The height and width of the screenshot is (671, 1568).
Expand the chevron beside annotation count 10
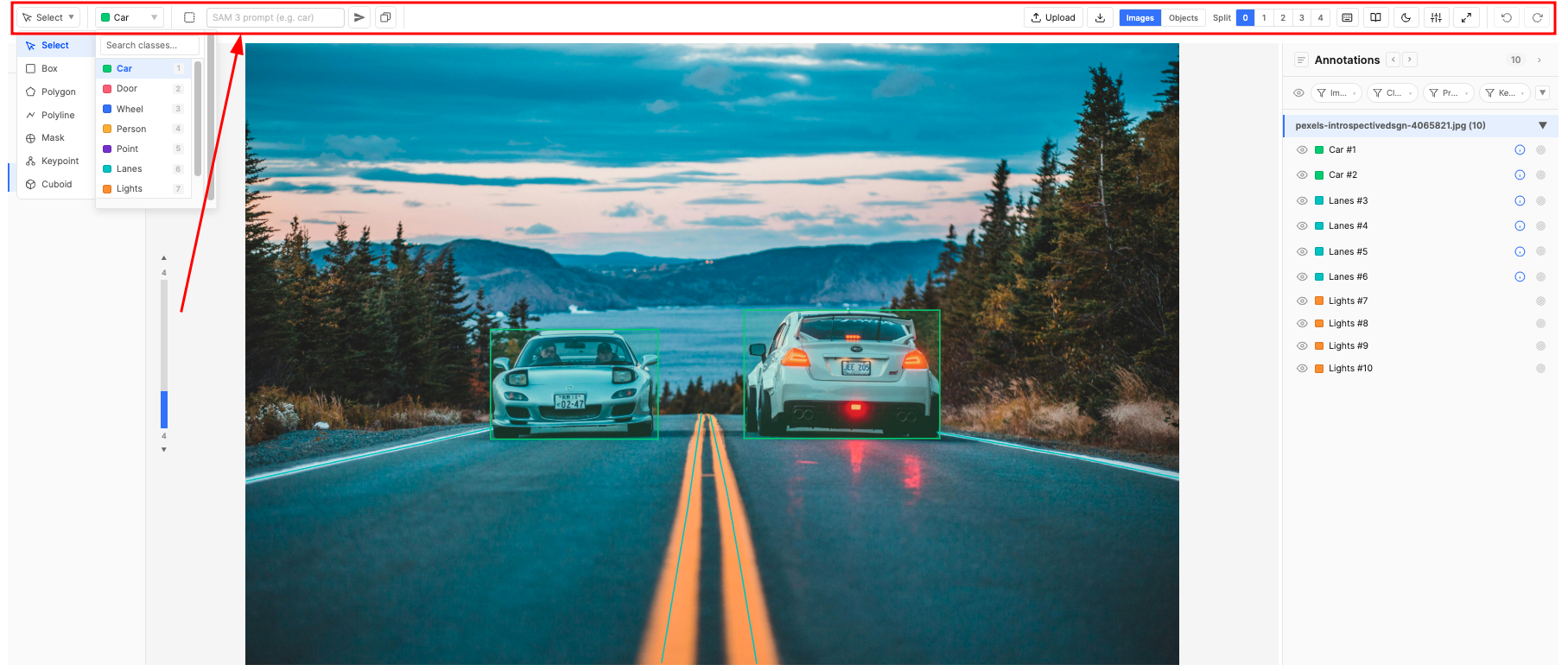[x=1539, y=60]
